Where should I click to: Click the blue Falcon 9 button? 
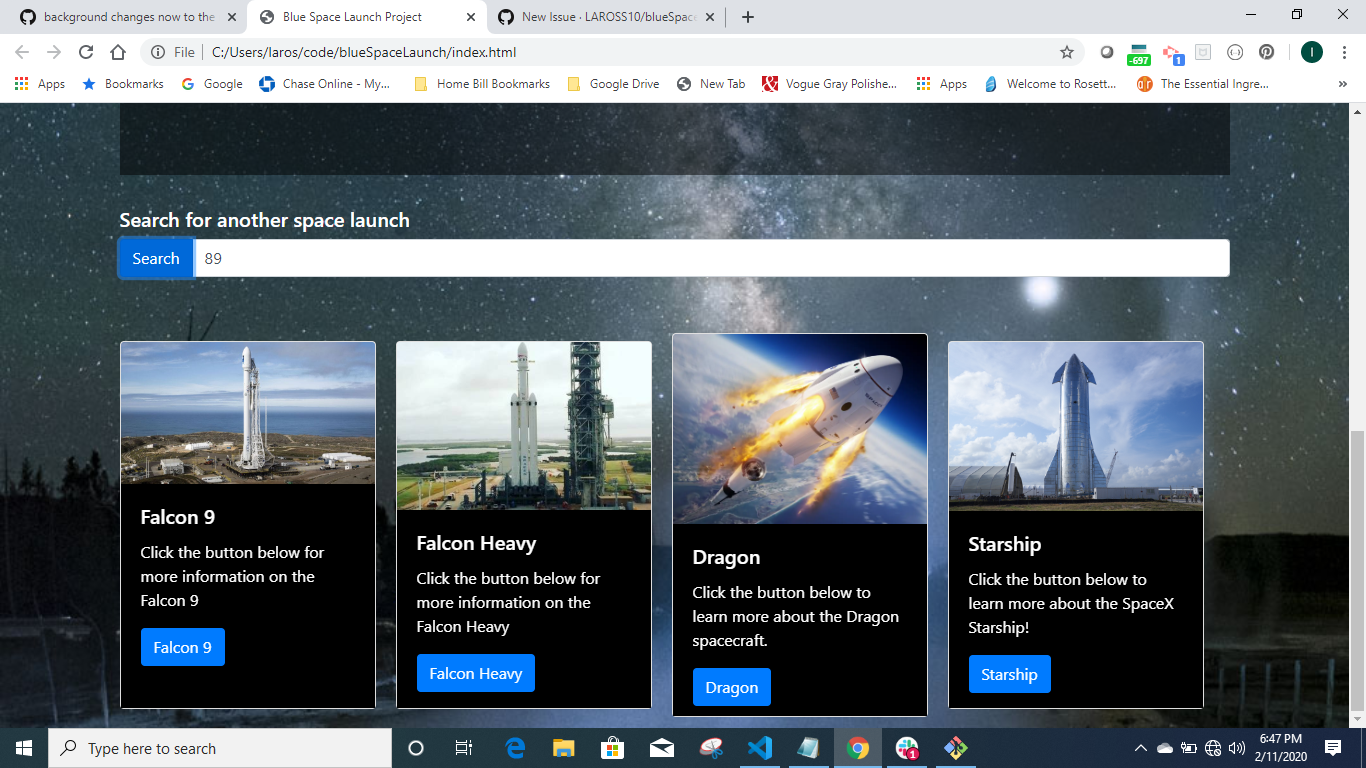tap(182, 647)
